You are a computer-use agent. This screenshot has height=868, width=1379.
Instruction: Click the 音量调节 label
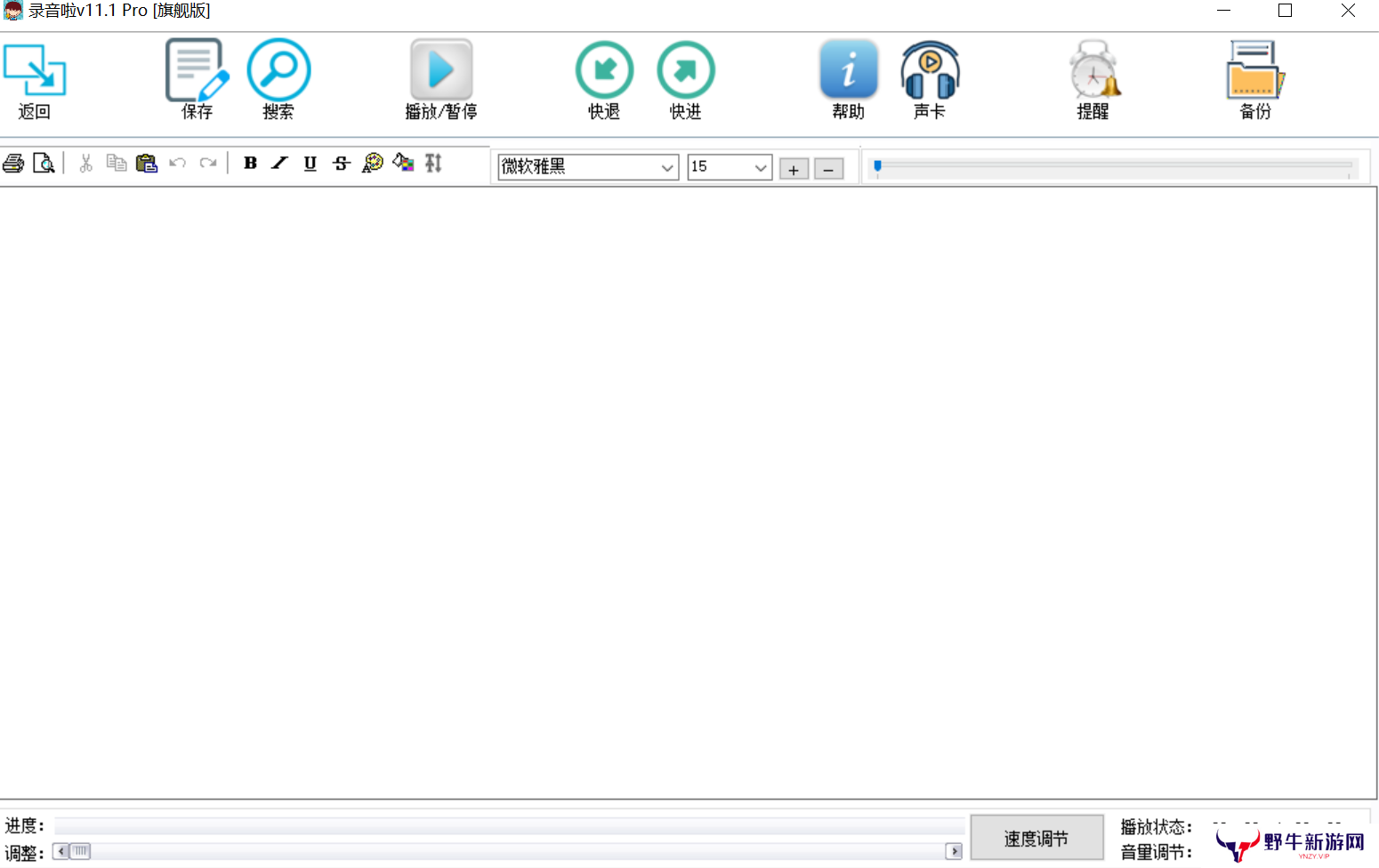(x=1156, y=853)
